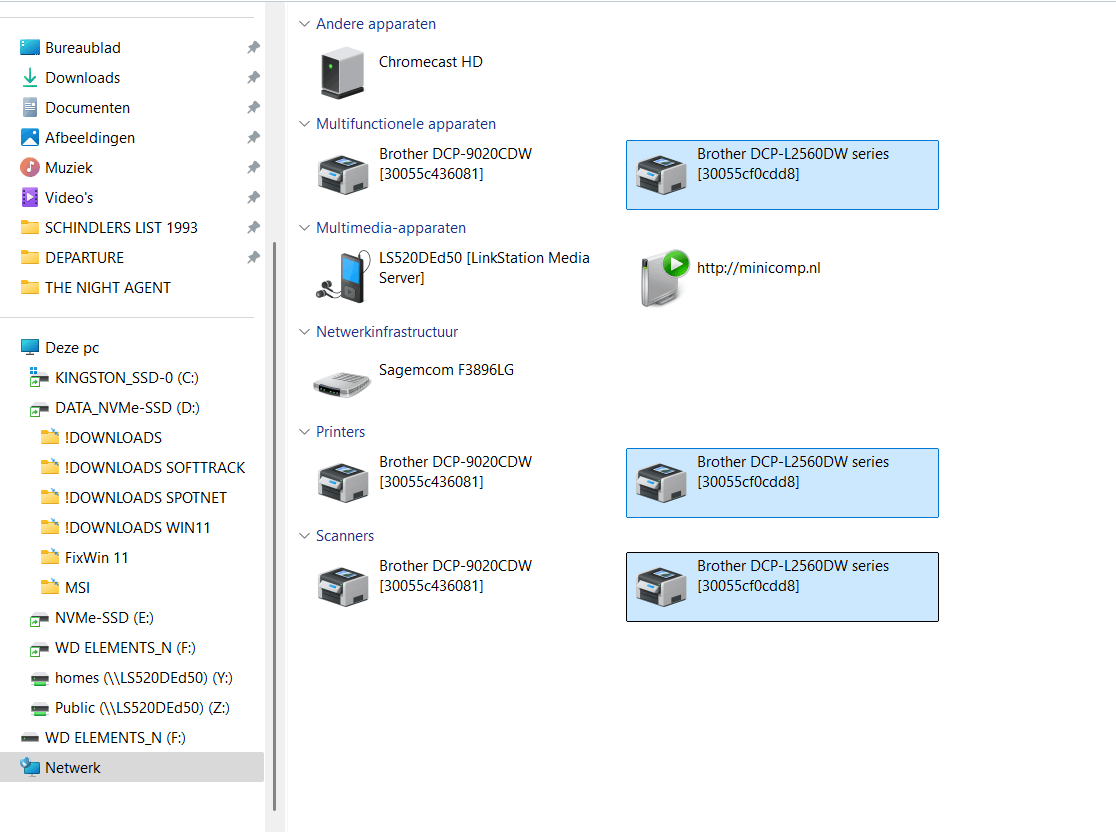Click the Video's icon in sidebar

tap(30, 197)
